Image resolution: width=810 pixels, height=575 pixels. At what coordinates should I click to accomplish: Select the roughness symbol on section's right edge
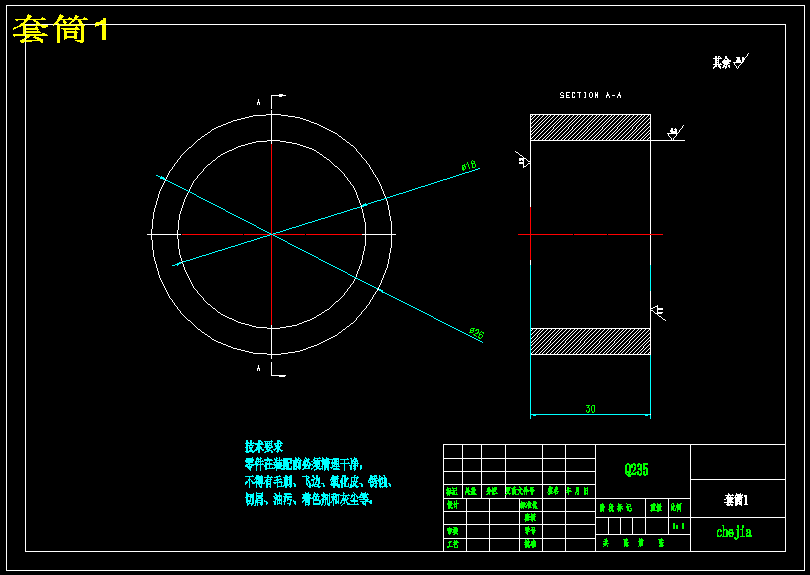658,312
